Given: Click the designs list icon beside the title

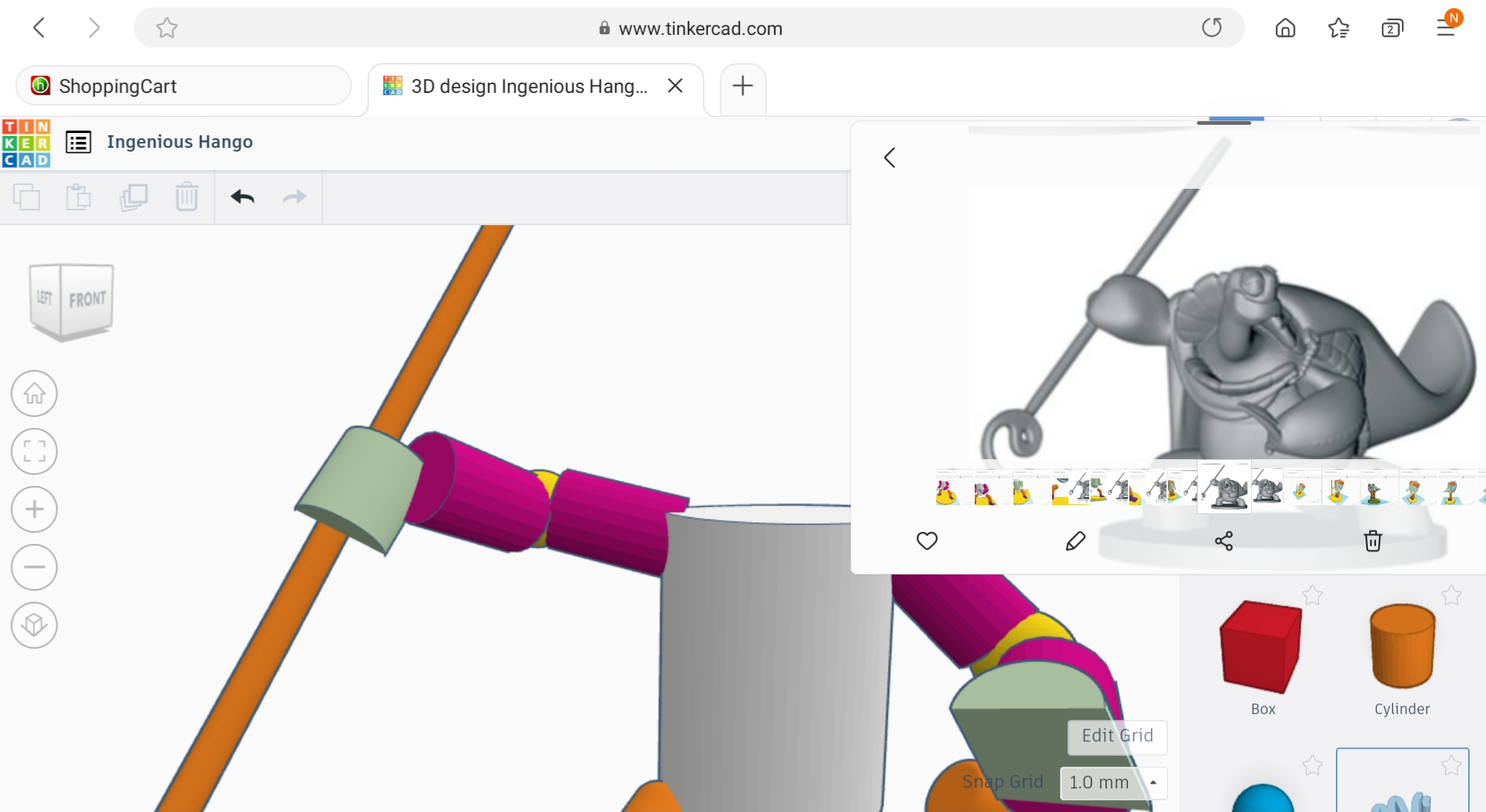Looking at the screenshot, I should pyautogui.click(x=79, y=142).
